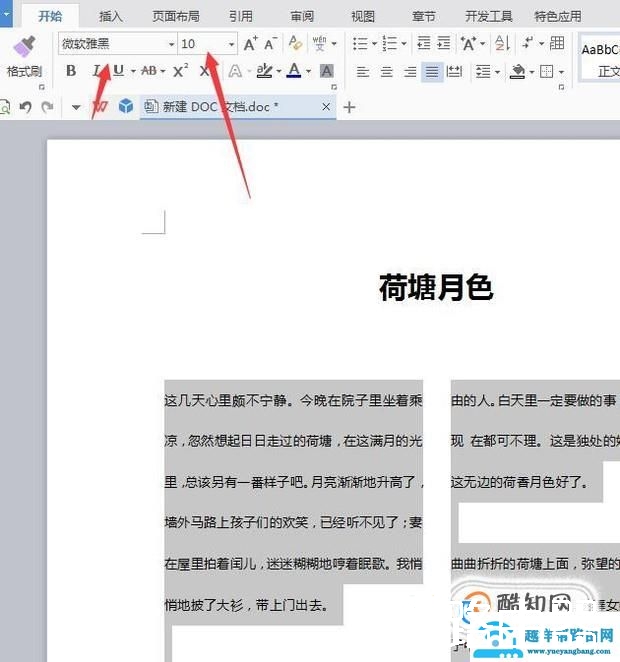Viewport: 620px width, 662px height.
Task: Toggle superscript X² formatting
Action: coord(181,70)
